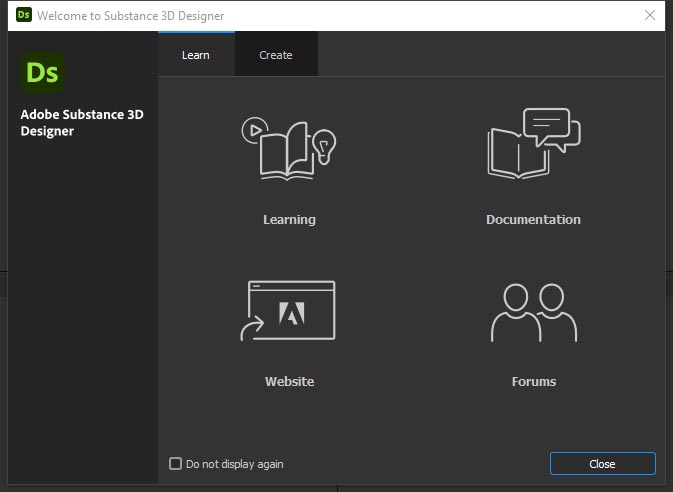The height and width of the screenshot is (492, 673).
Task: Switch to the Create tab
Action: (x=276, y=55)
